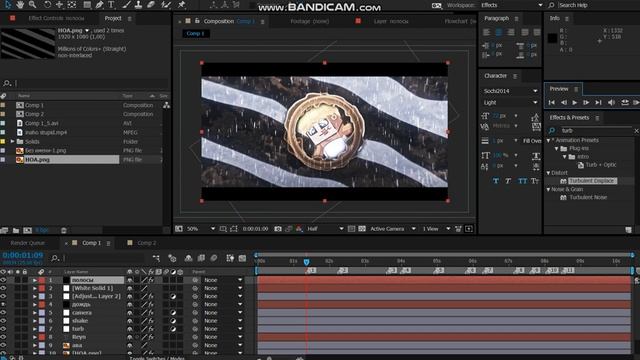
Task: Jump to last frame in Preview panel
Action: [x=598, y=102]
